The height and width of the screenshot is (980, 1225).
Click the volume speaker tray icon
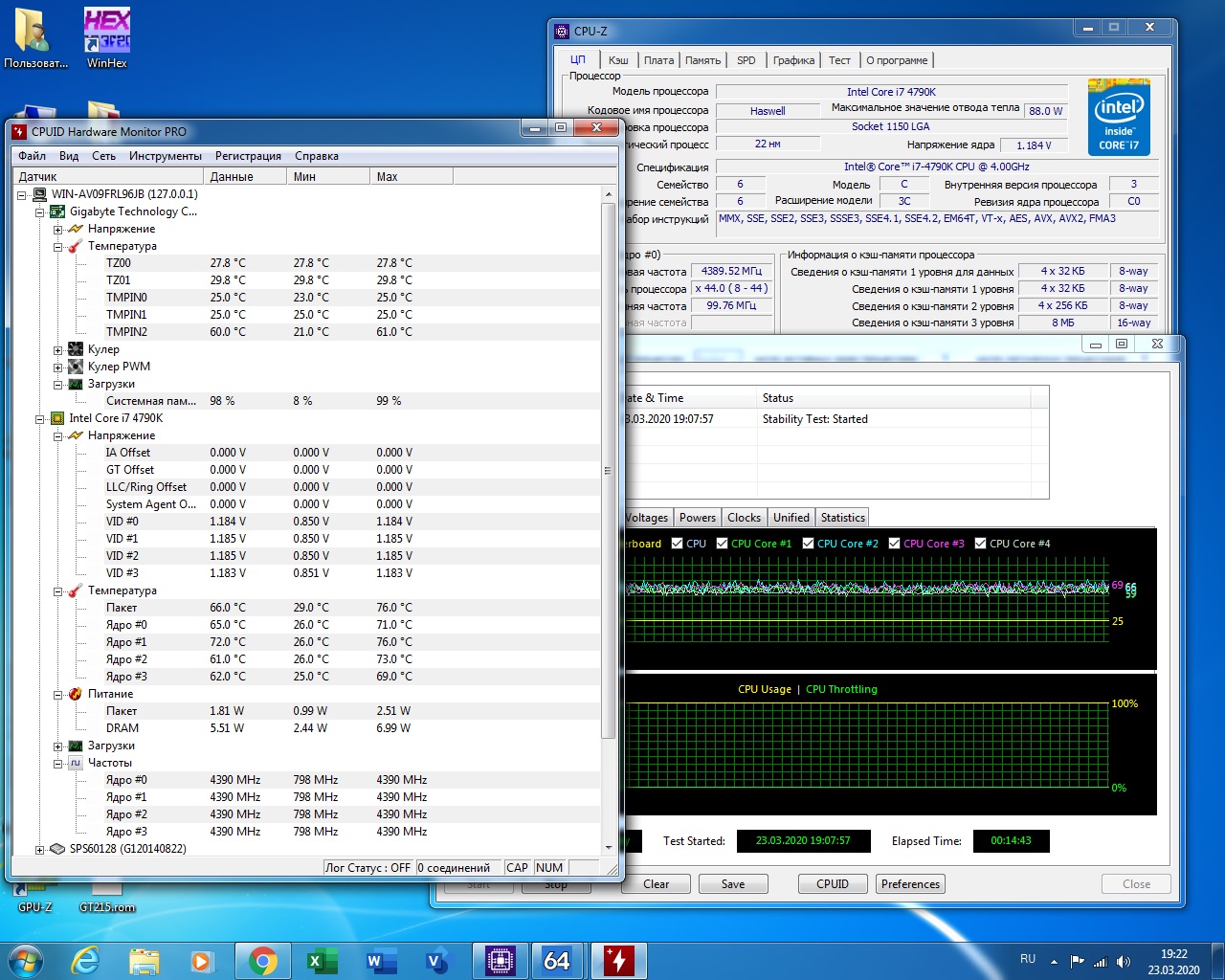1123,961
